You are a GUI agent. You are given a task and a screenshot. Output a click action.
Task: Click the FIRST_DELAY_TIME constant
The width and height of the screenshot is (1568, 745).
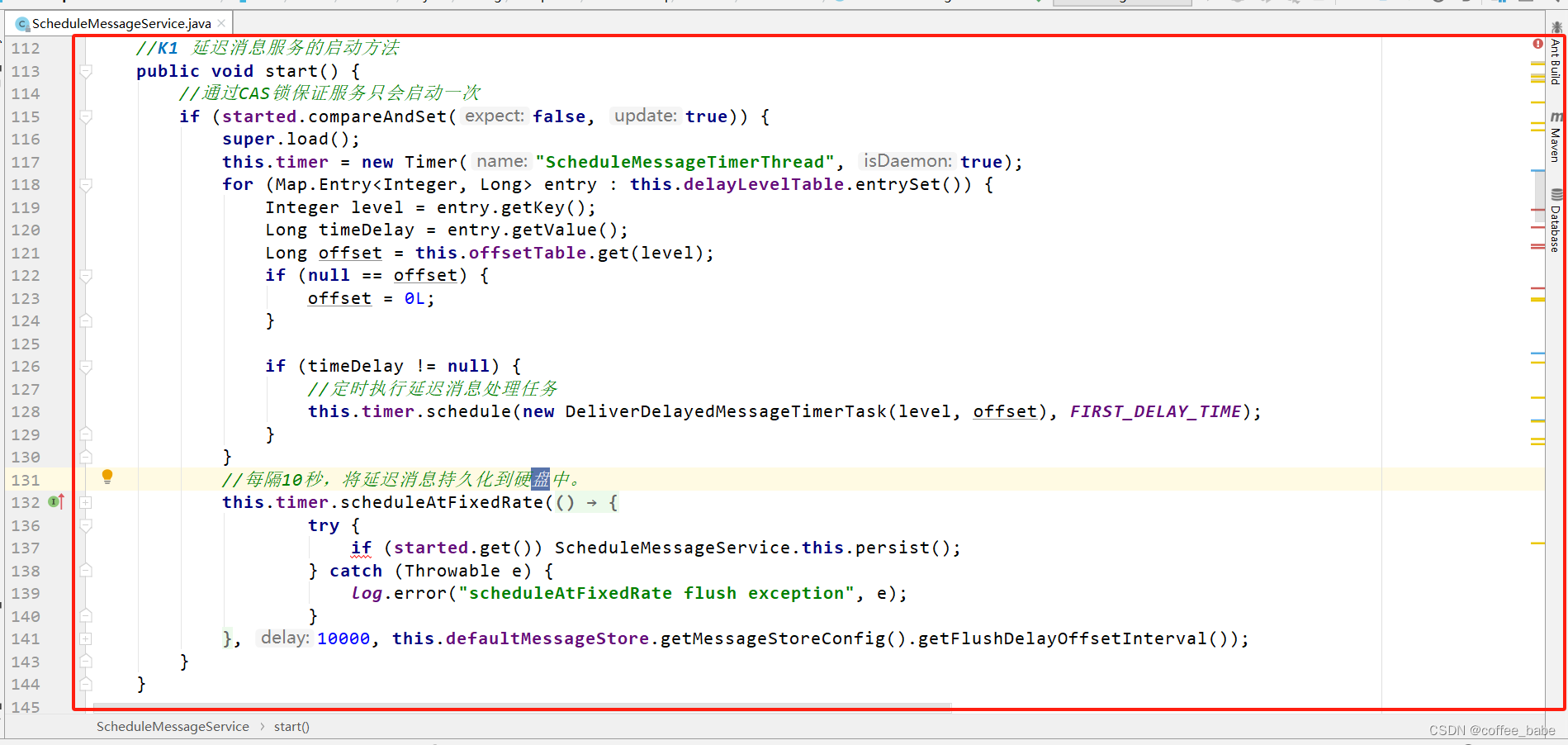pos(1155,411)
